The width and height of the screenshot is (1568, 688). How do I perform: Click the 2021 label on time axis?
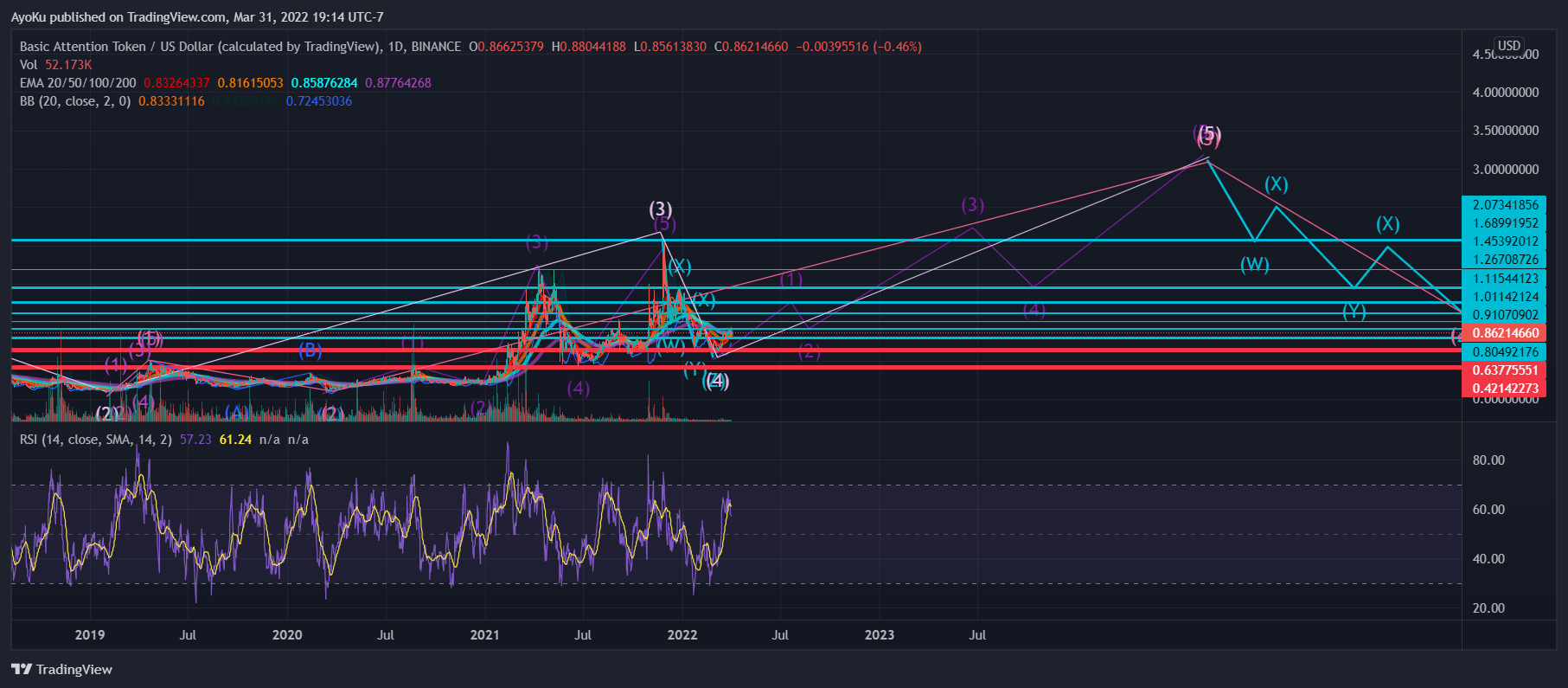point(484,635)
